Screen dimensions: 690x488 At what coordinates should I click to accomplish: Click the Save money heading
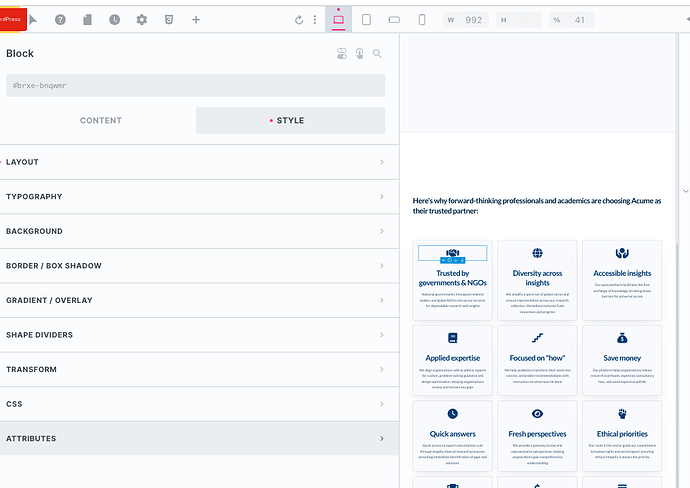[x=622, y=358]
